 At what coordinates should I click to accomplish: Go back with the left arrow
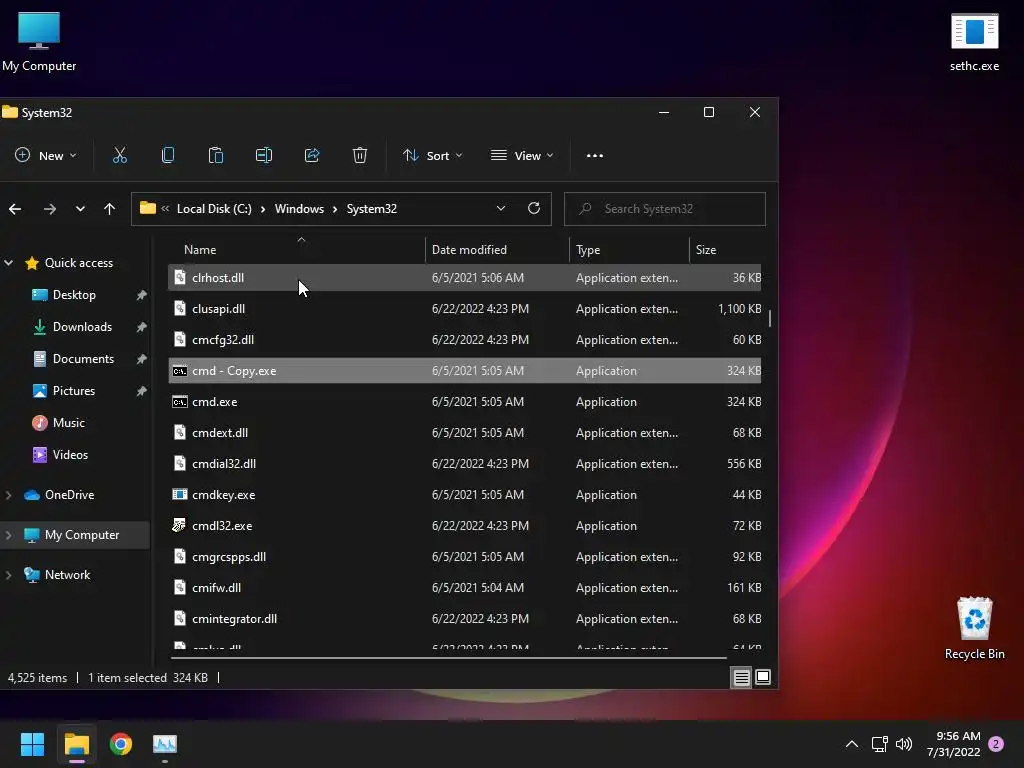click(15, 209)
